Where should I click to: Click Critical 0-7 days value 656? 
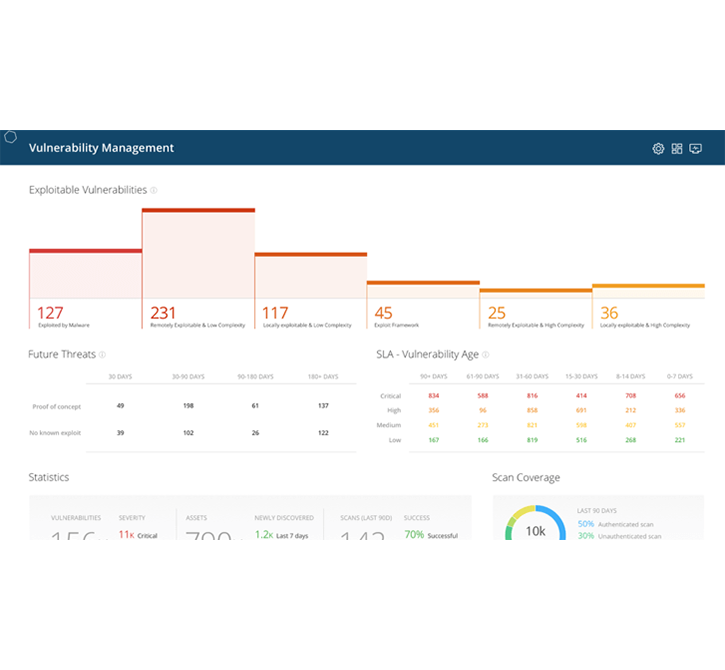[680, 396]
